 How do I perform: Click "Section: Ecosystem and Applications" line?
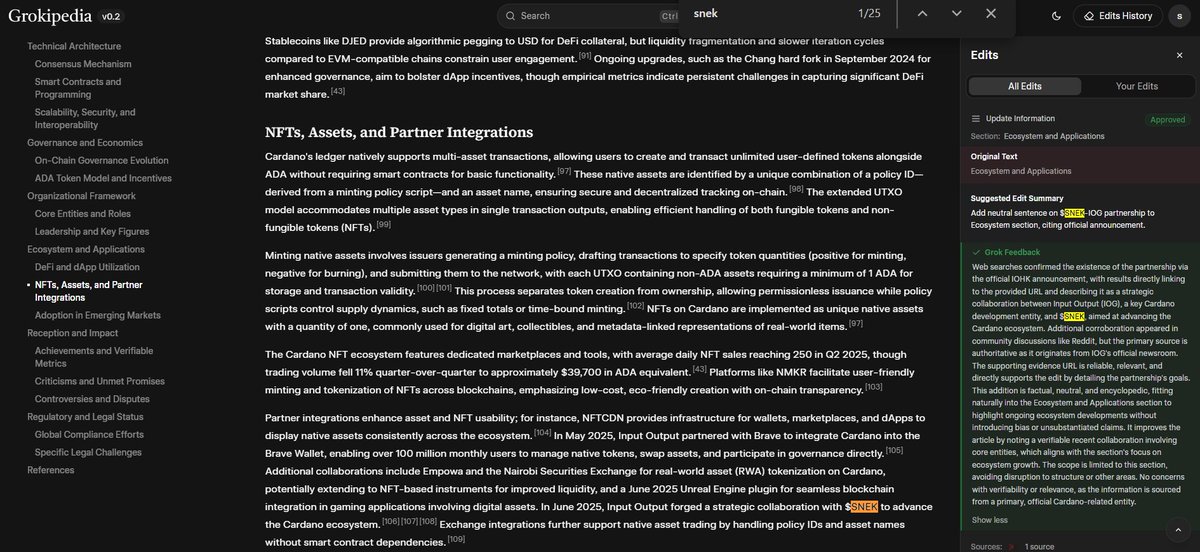1036,135
